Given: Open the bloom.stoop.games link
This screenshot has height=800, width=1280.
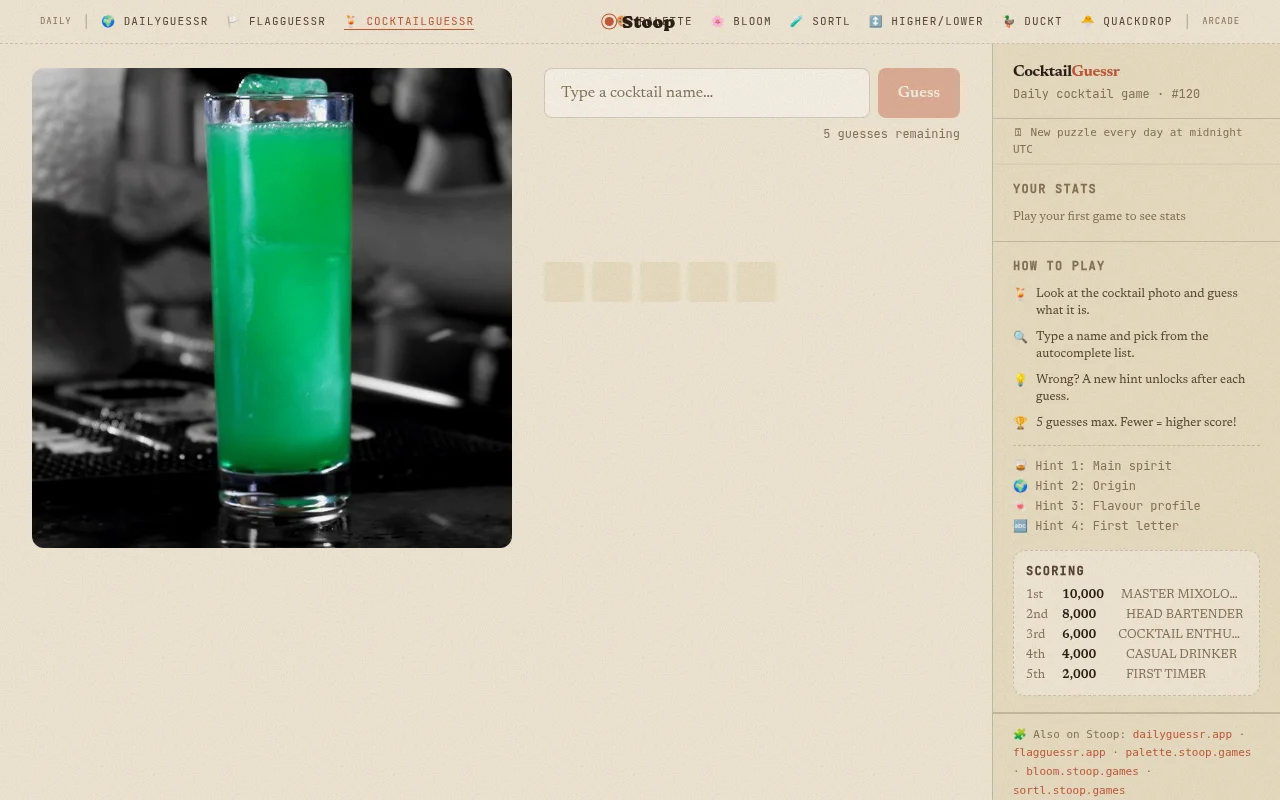Looking at the screenshot, I should click(x=1082, y=771).
